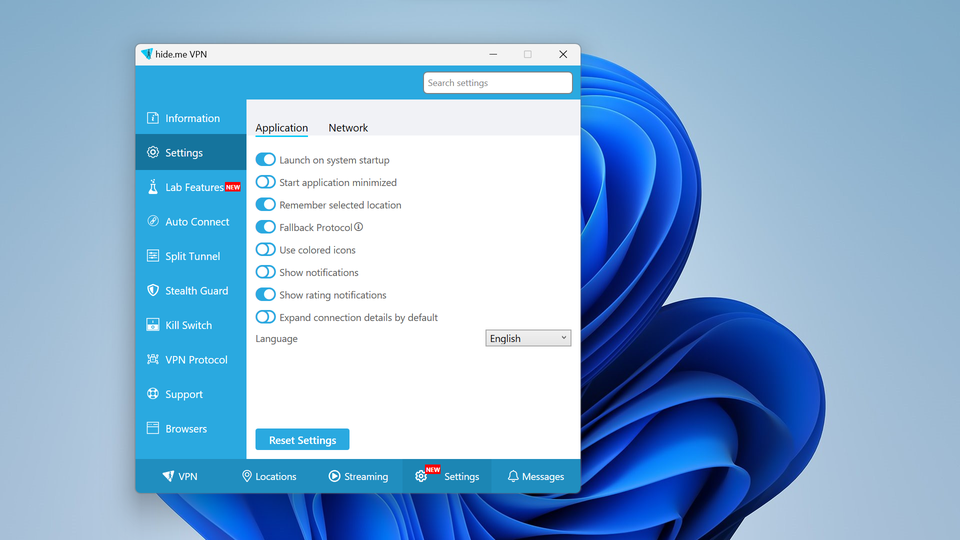Turn on Show notifications

pos(265,272)
